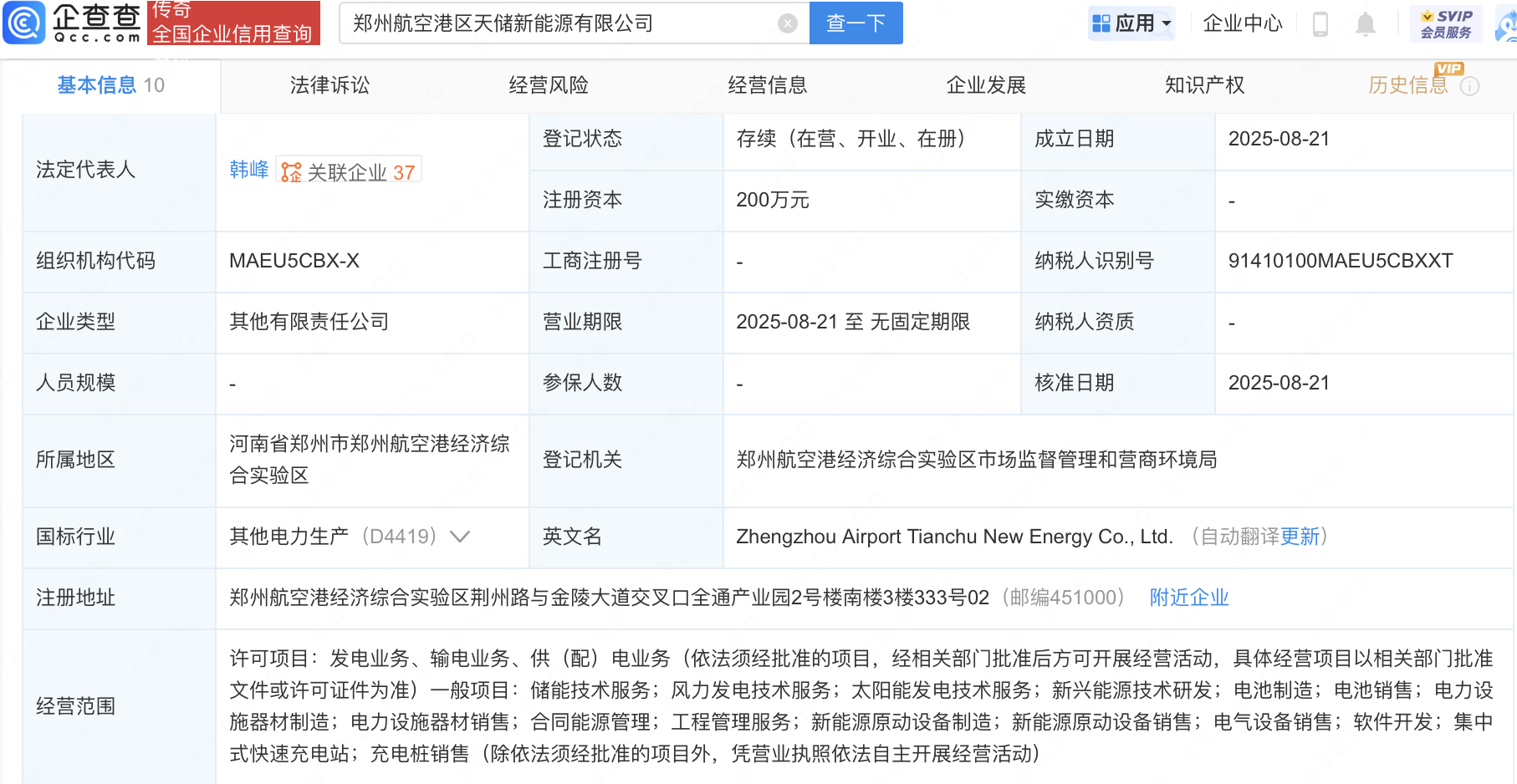Expand the 国标行业 chevron arrow
The width and height of the screenshot is (1517, 784).
click(x=460, y=537)
